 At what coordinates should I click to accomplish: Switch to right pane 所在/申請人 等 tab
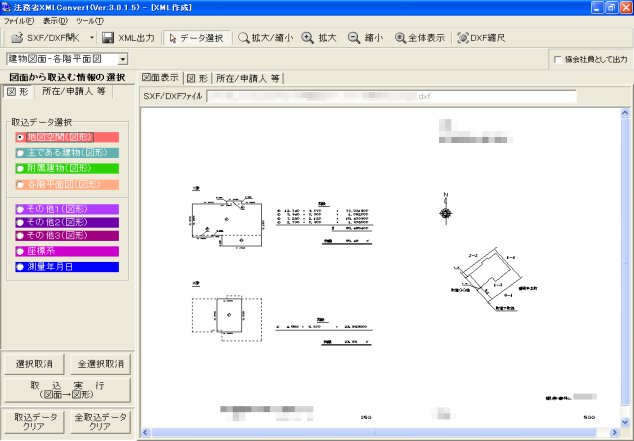click(x=247, y=78)
